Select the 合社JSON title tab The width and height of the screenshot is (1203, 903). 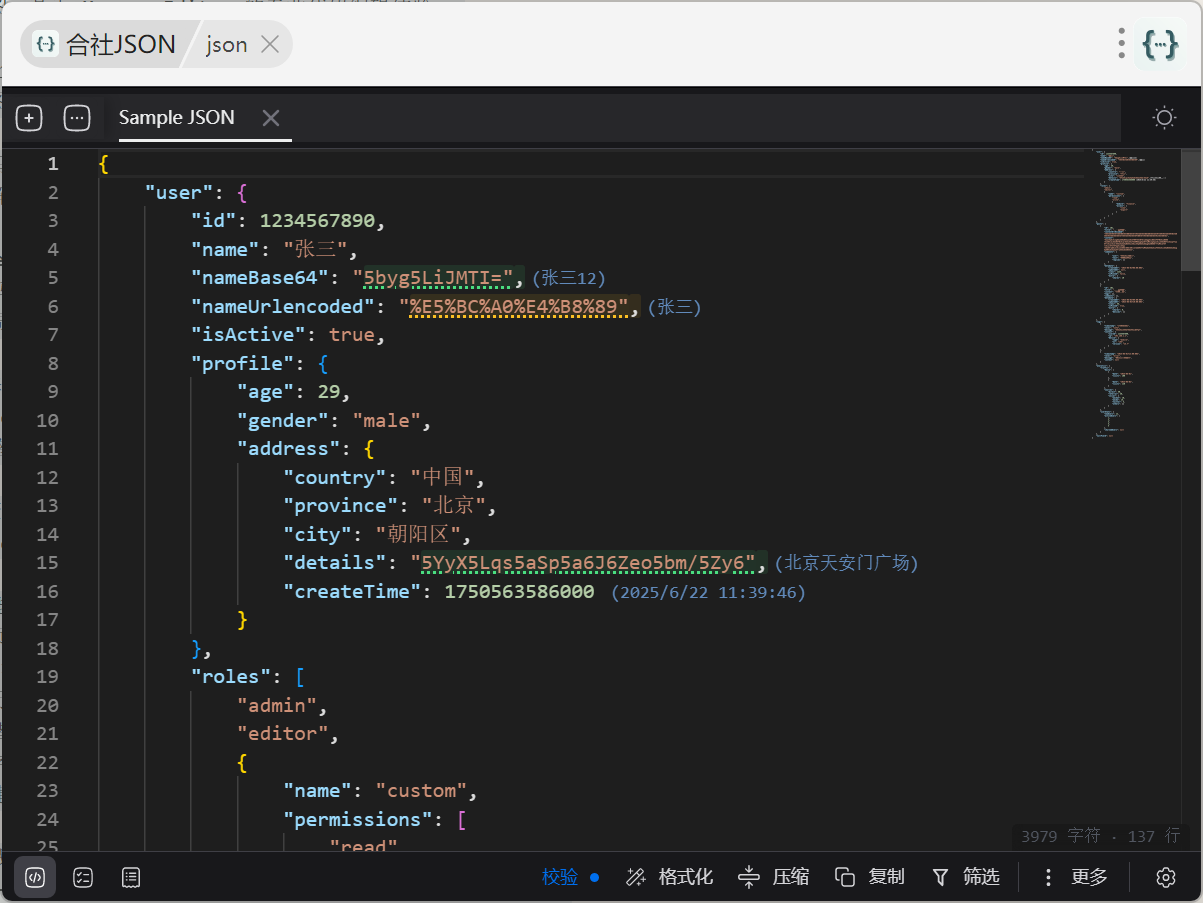(x=105, y=44)
